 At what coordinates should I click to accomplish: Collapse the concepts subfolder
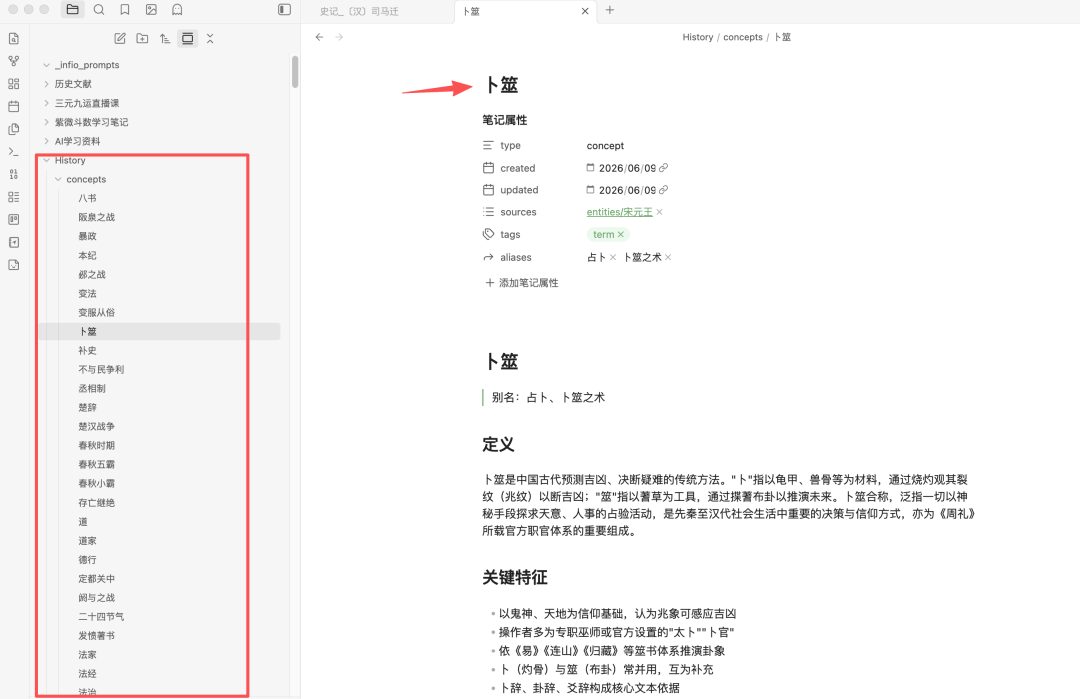point(58,179)
